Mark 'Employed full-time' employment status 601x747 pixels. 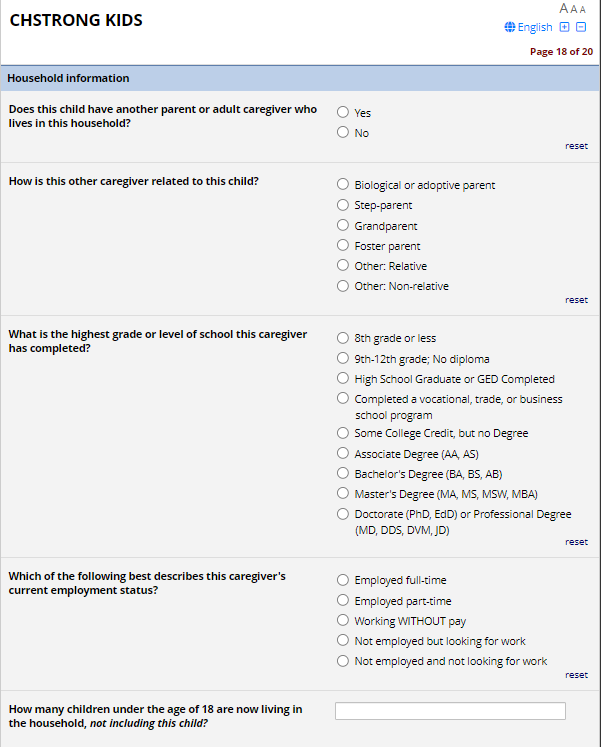coord(343,580)
